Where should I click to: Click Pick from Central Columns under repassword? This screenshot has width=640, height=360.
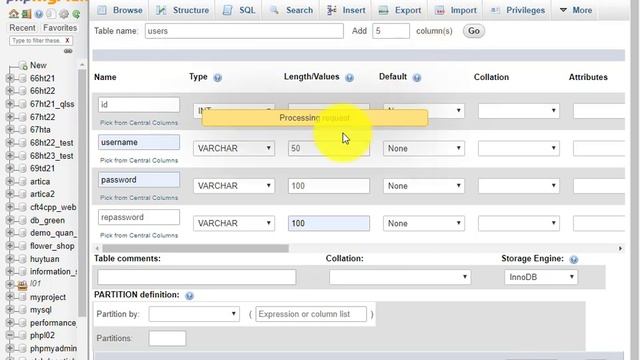(x=139, y=236)
